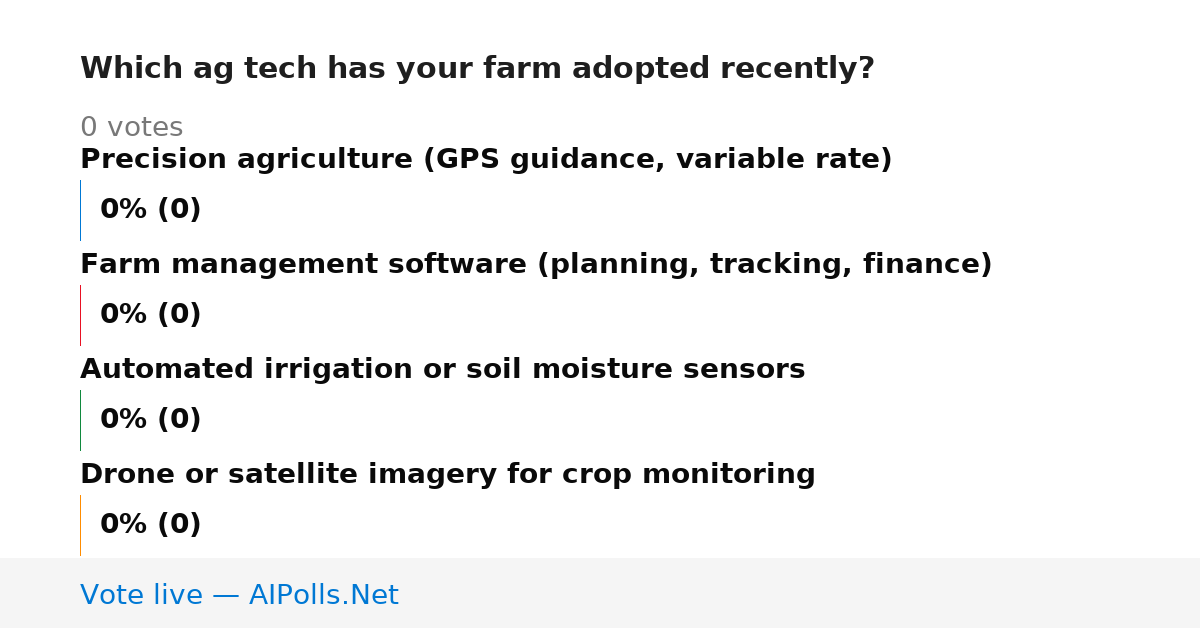Click the 0% (0) result under Precision agriculture

pos(151,210)
